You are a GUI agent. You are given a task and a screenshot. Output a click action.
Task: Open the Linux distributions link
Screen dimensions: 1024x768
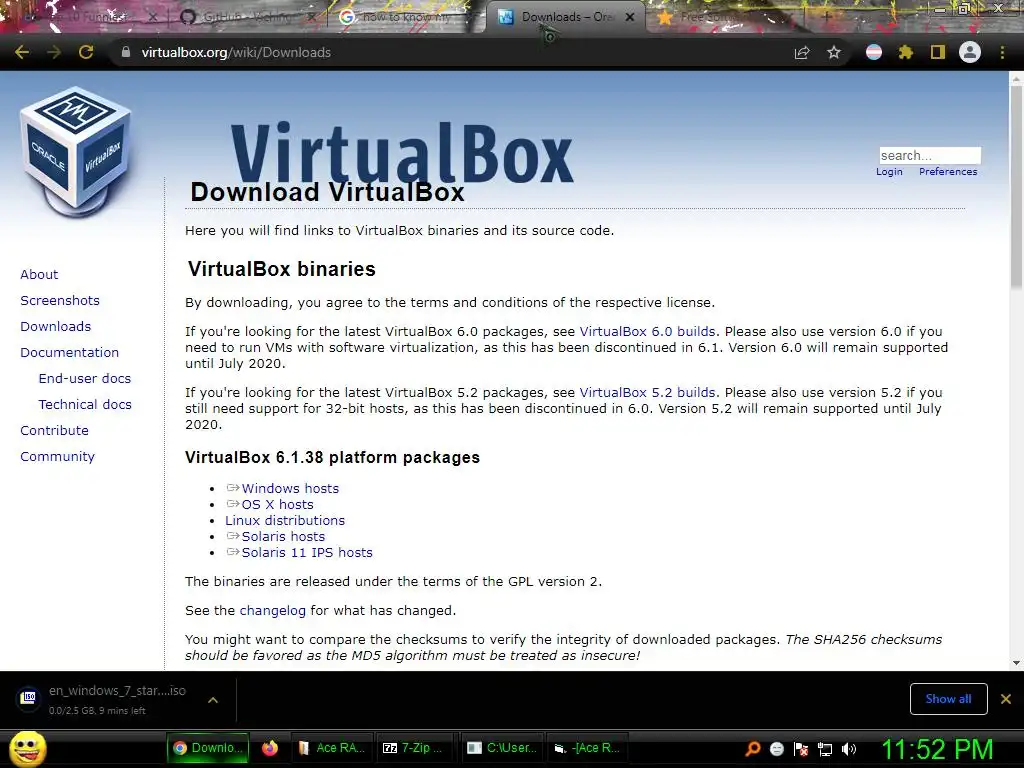[285, 520]
